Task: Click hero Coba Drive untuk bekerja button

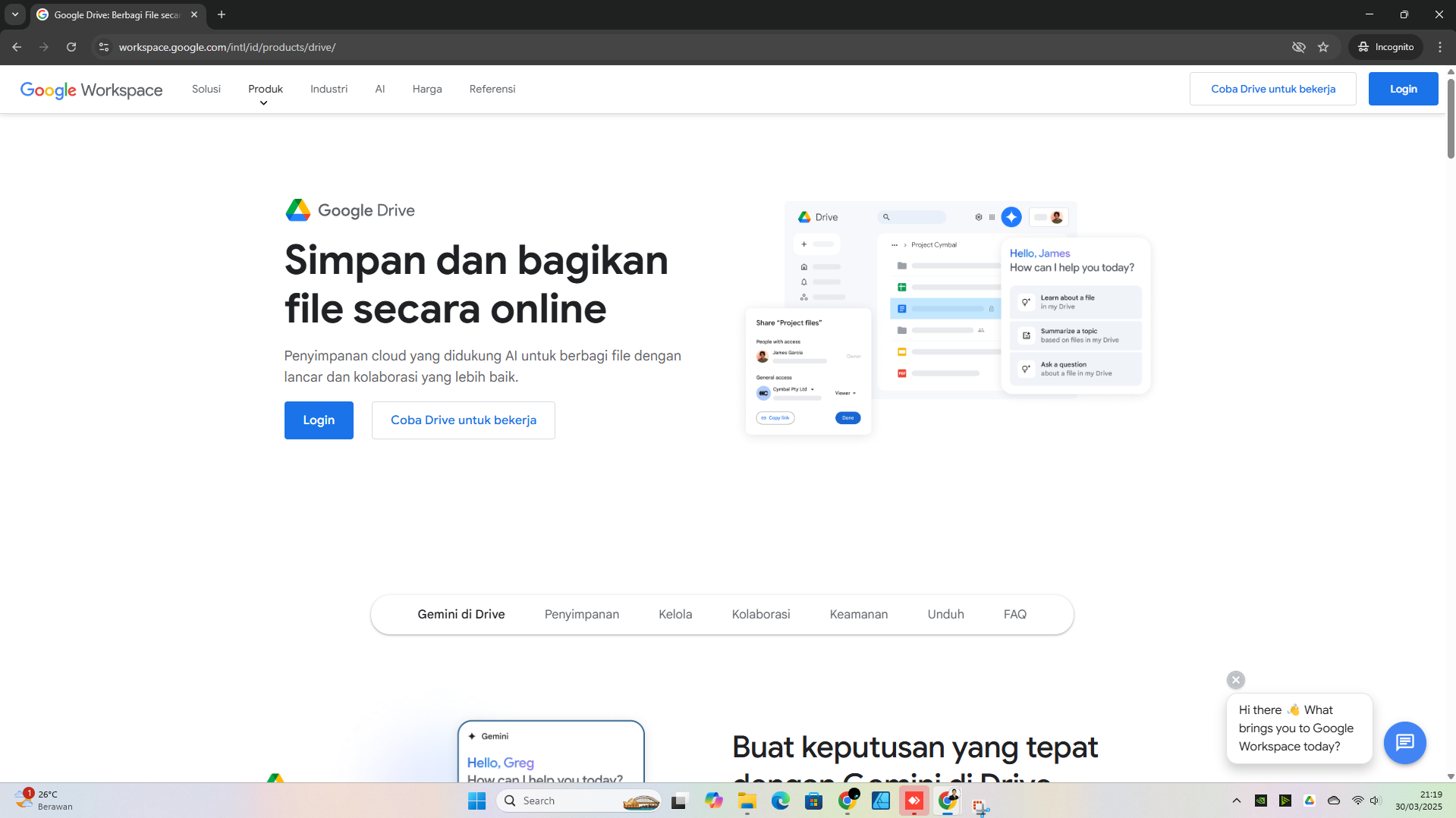Action: tap(464, 420)
